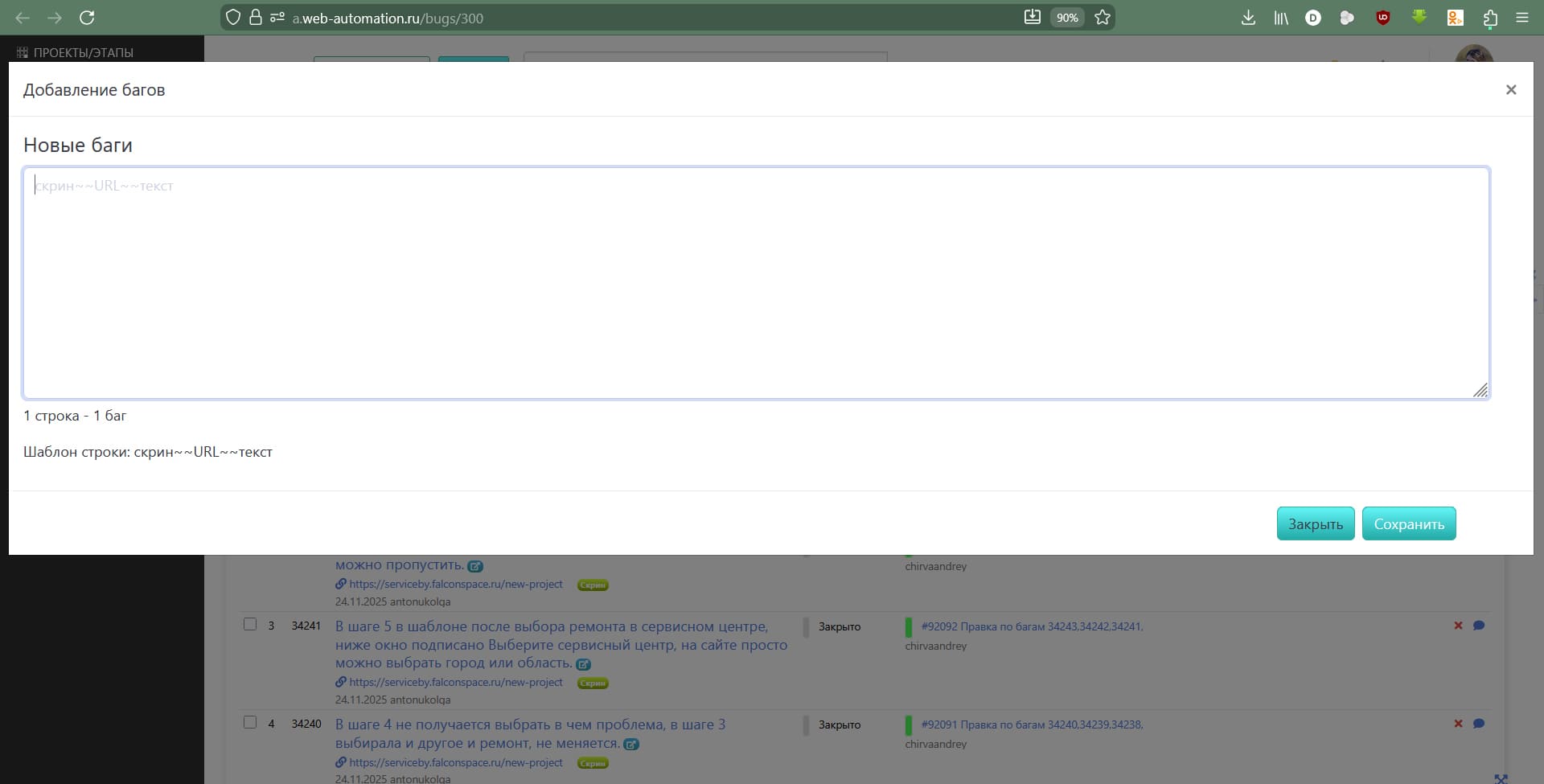Reload the page in the browser toolbar
Viewport: 1544px width, 784px height.
click(x=88, y=18)
